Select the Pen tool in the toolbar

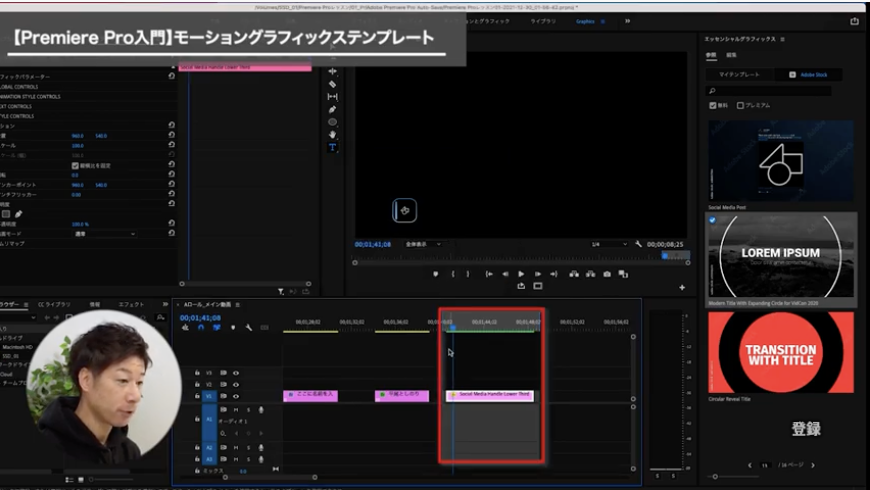tap(332, 109)
